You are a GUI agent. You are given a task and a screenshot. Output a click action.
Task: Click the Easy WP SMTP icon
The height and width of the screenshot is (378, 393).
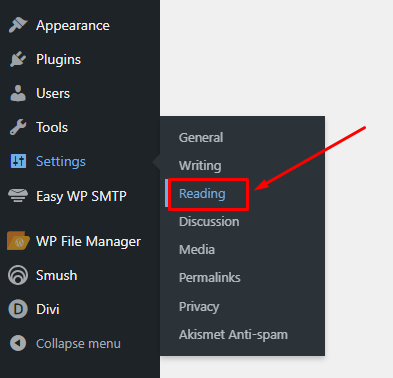click(x=18, y=196)
